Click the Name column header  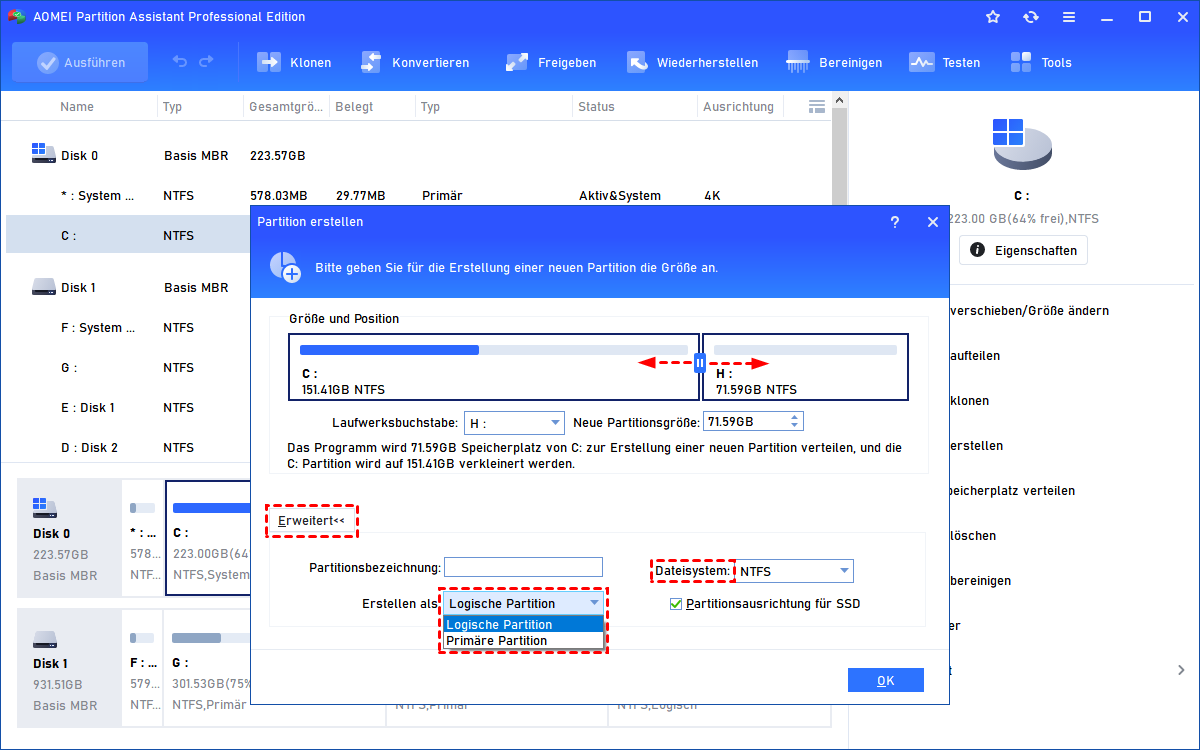(x=77, y=106)
